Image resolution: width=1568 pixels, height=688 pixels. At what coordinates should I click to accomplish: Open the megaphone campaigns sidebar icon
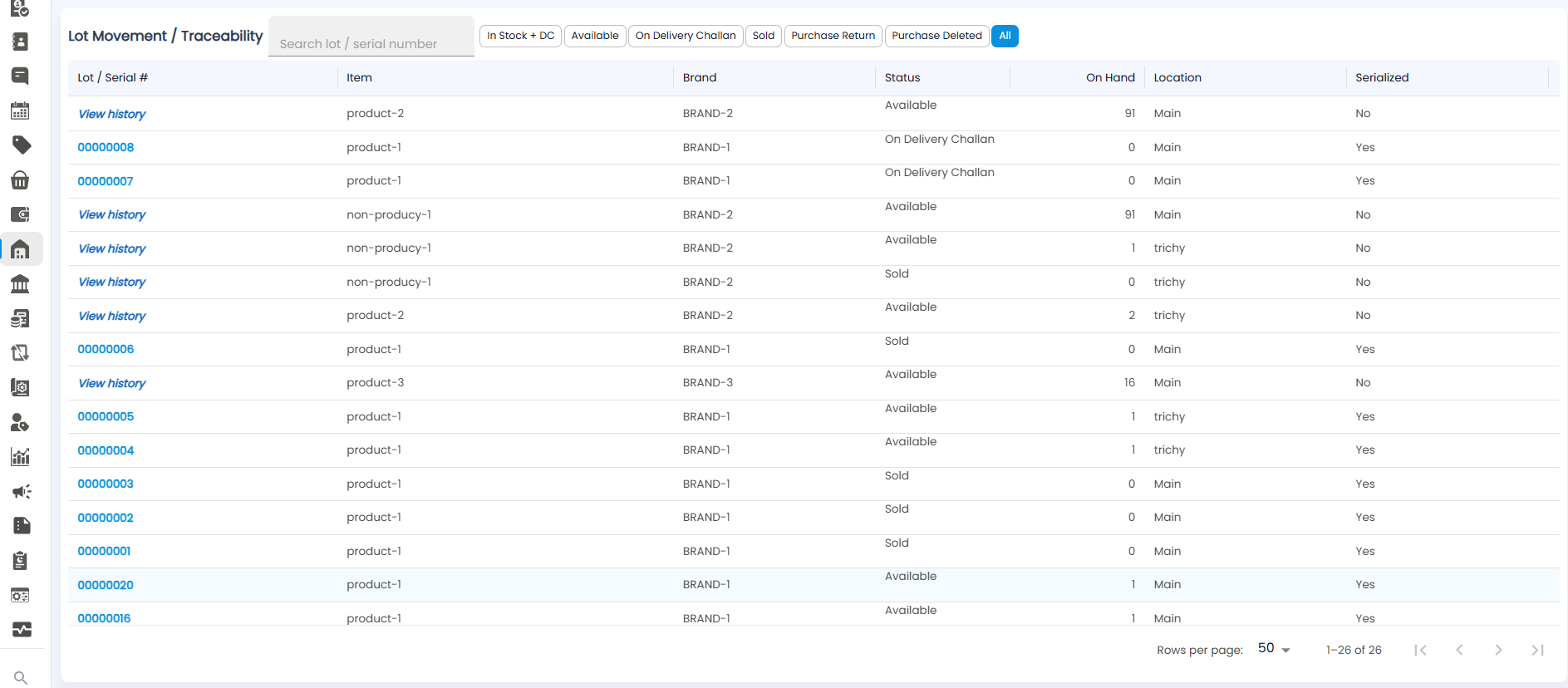[x=21, y=491]
